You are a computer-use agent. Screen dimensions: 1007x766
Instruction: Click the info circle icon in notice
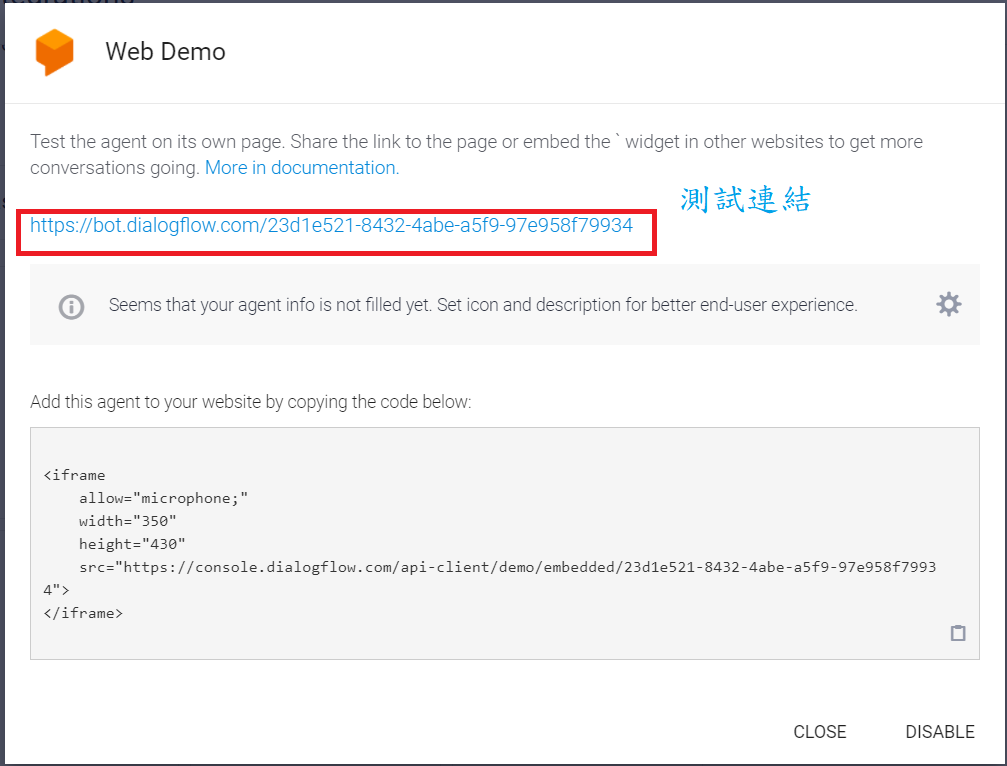pyautogui.click(x=71, y=306)
